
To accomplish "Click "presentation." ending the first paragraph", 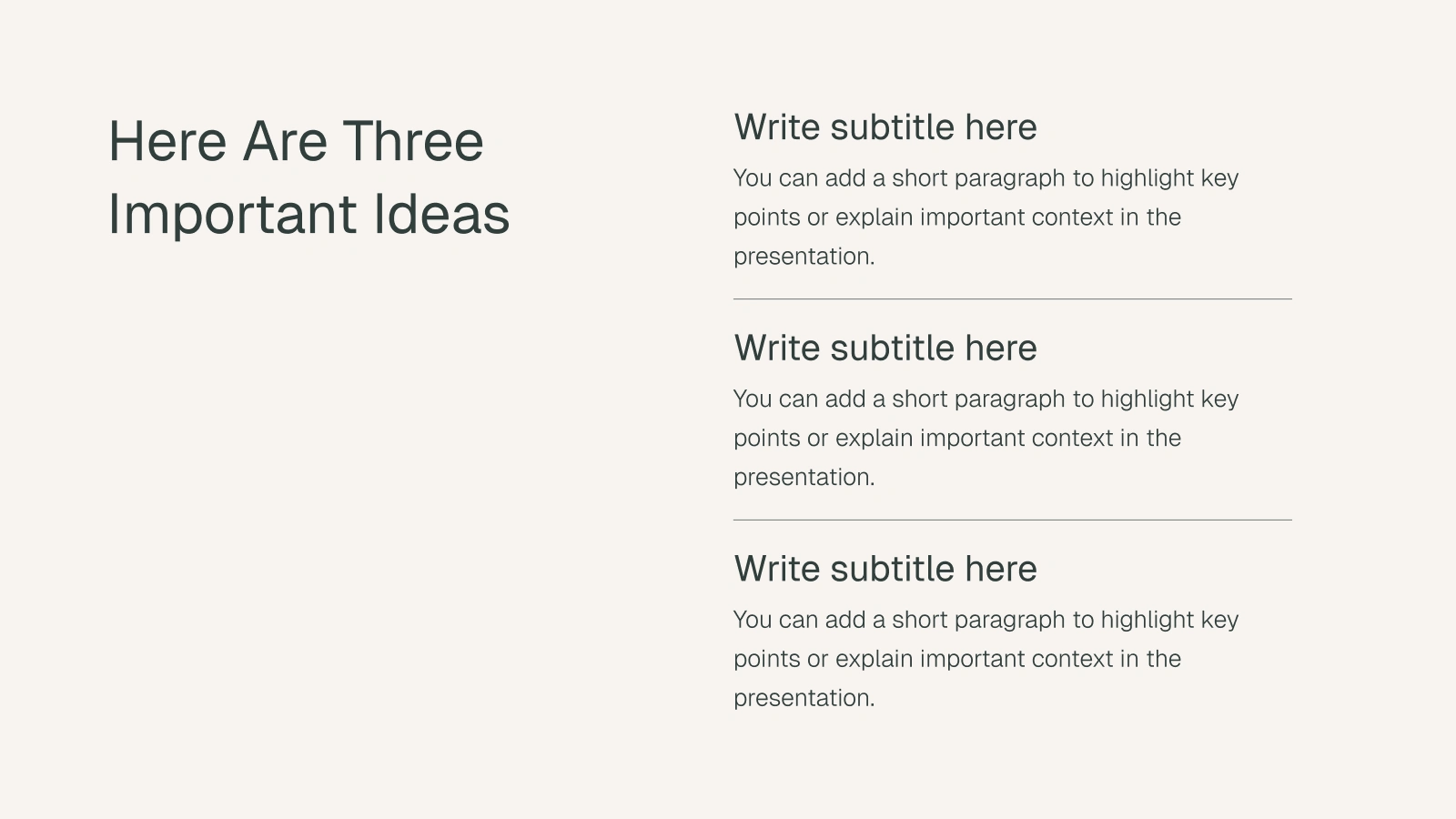I will point(804,257).
